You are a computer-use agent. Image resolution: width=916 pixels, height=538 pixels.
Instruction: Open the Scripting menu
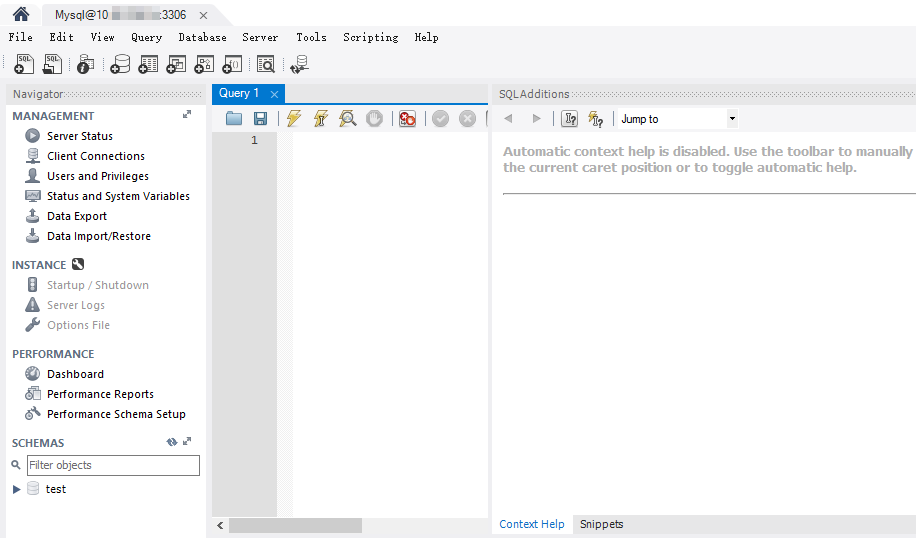click(370, 37)
